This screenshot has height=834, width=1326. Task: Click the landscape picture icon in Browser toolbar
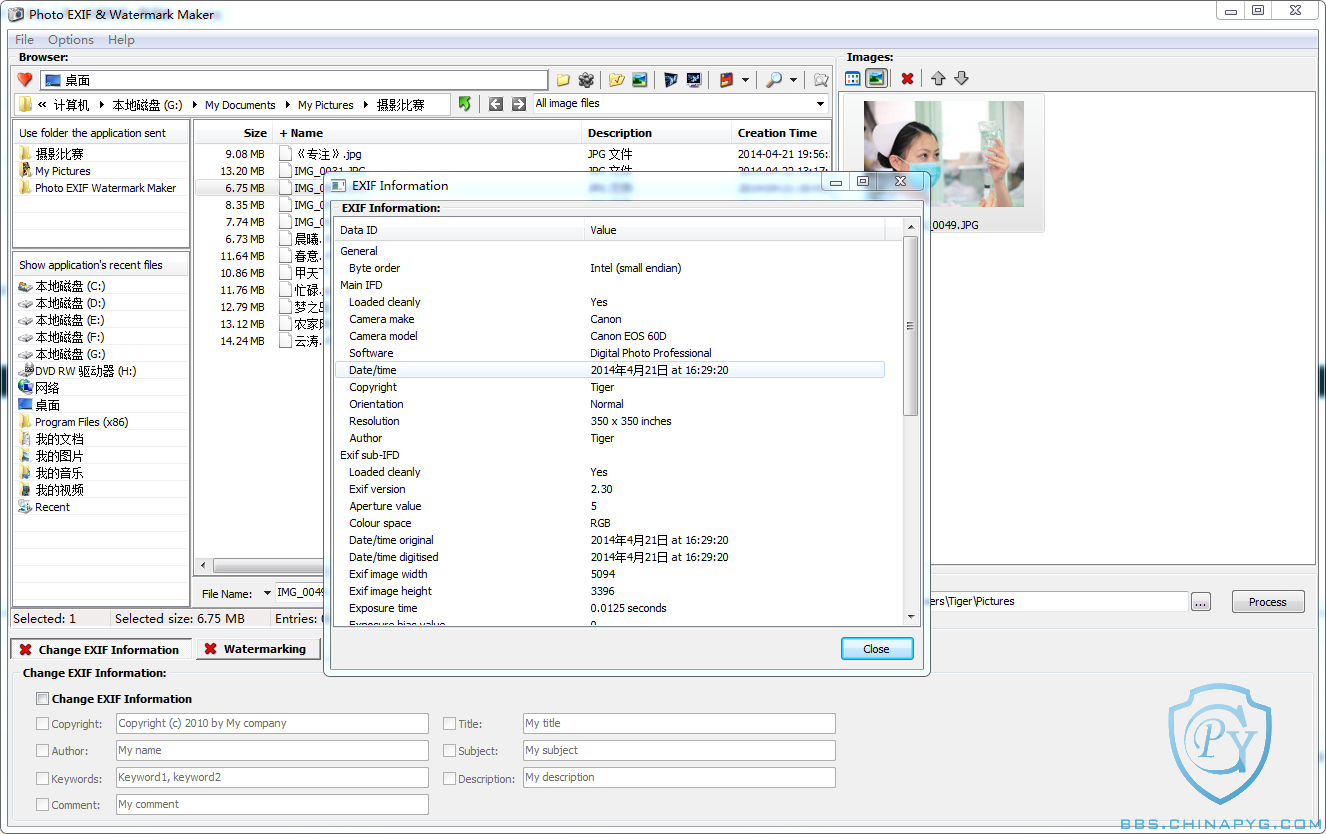(x=640, y=80)
